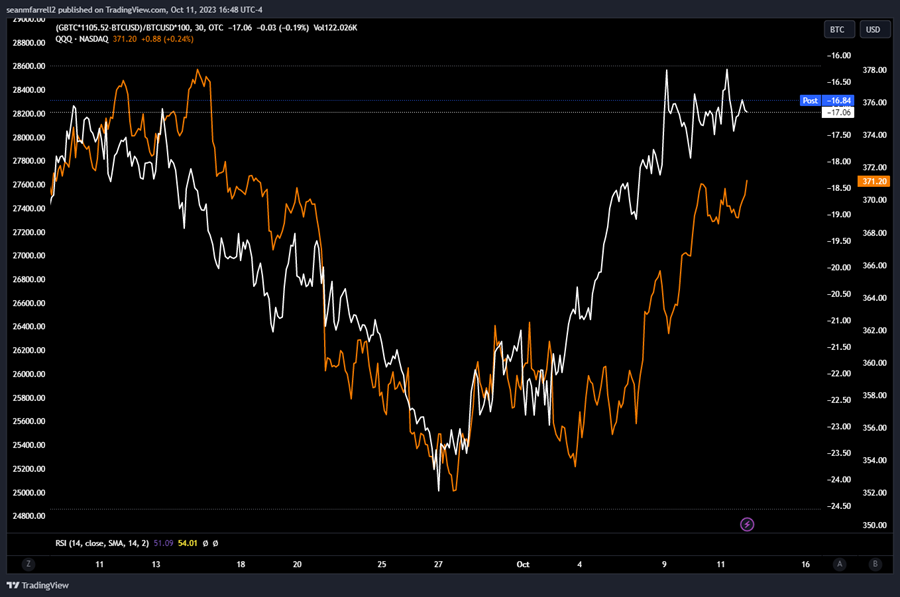Click date label 18 on the time axis
The height and width of the screenshot is (597, 900).
[x=240, y=564]
